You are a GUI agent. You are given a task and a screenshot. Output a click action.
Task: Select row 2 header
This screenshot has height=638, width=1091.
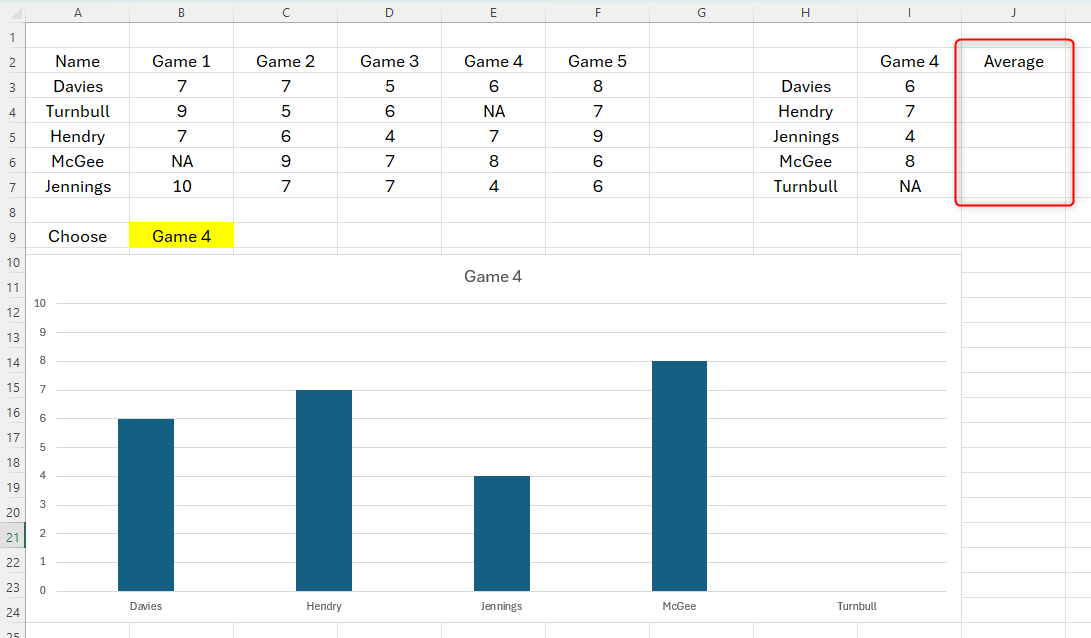point(13,62)
